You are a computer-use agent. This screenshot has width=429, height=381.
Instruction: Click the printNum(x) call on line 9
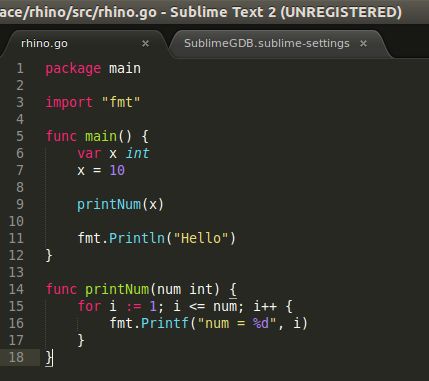click(x=120, y=205)
